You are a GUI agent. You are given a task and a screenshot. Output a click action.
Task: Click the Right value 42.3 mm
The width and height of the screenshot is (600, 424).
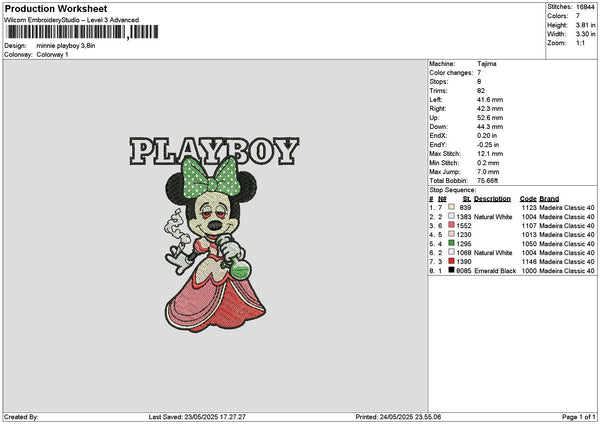click(490, 109)
